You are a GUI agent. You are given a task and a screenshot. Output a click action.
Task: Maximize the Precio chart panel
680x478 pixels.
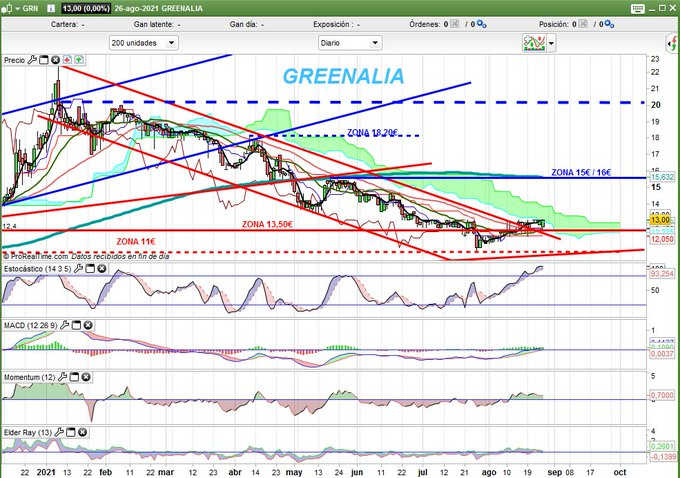tap(44, 60)
